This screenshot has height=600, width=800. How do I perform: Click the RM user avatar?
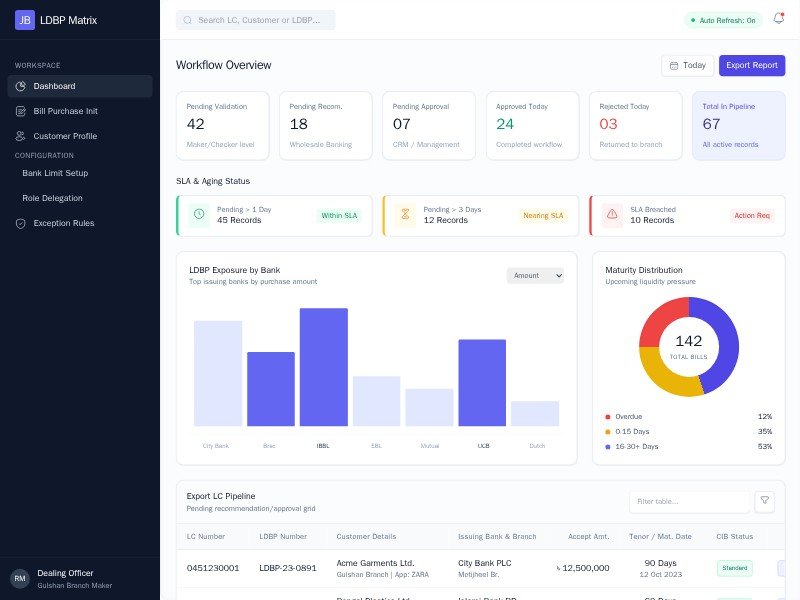[x=20, y=578]
